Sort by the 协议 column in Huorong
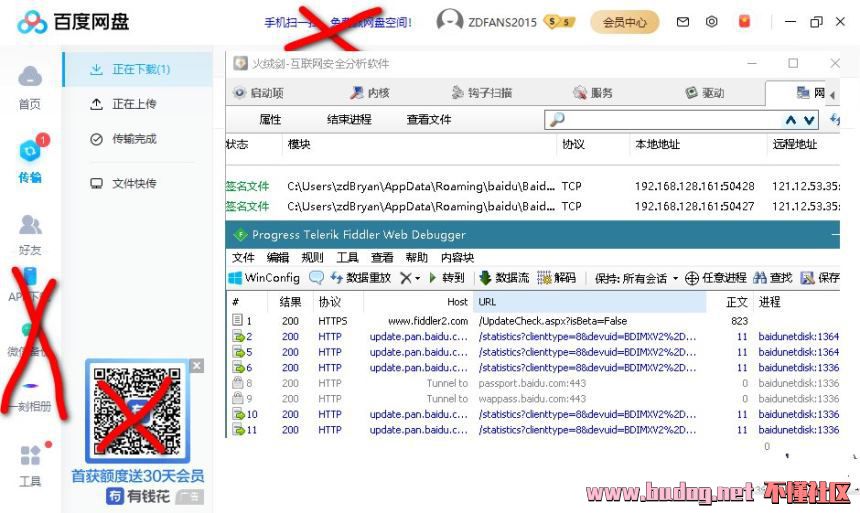Image resolution: width=860 pixels, height=513 pixels. (x=574, y=144)
